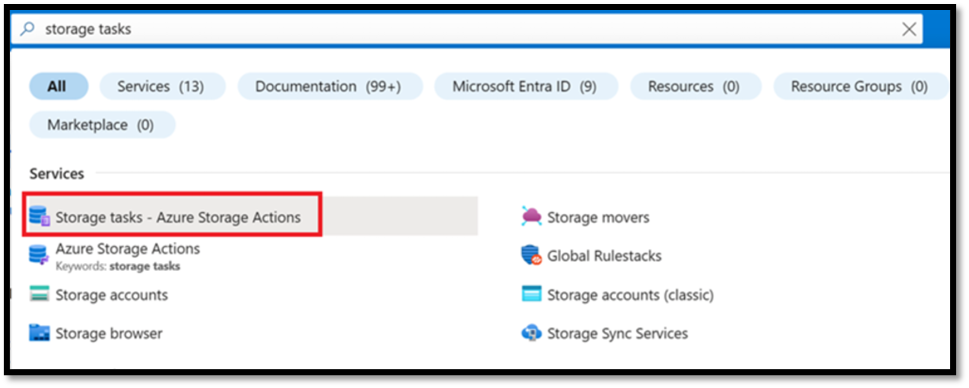The image size is (969, 388).
Task: Open Storage movers service
Action: pos(598,217)
